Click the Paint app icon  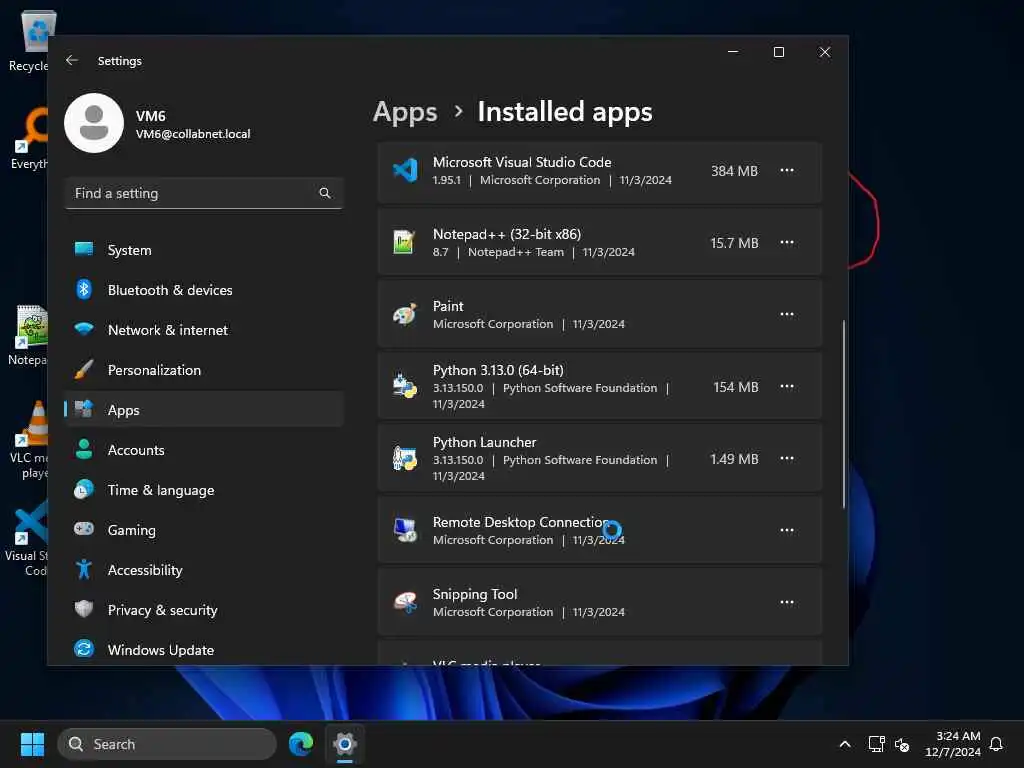coord(405,315)
